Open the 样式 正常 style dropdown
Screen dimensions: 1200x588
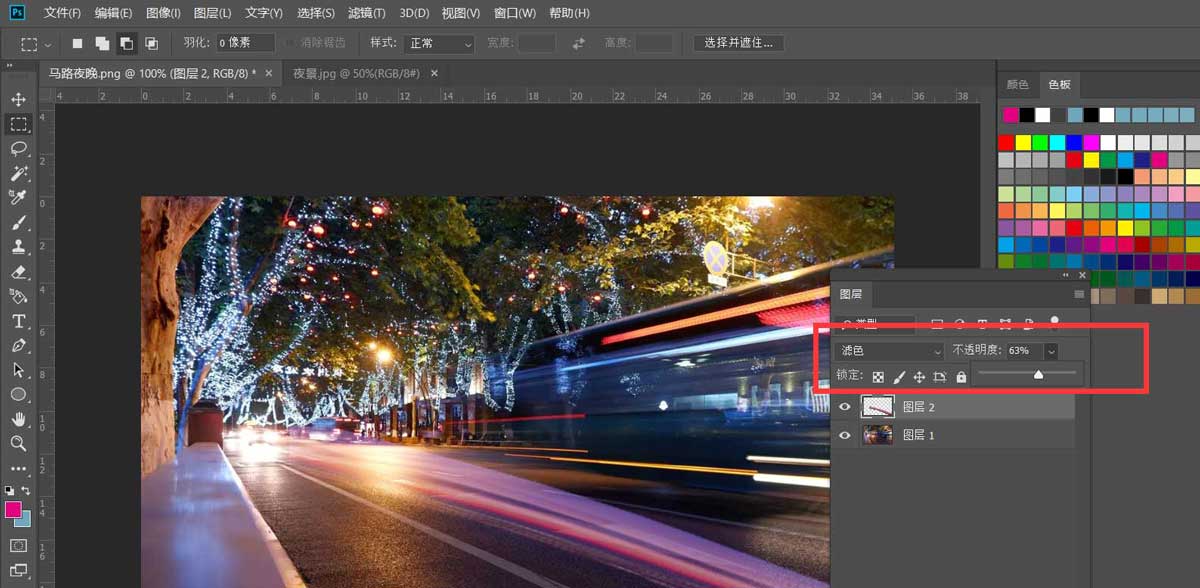438,44
